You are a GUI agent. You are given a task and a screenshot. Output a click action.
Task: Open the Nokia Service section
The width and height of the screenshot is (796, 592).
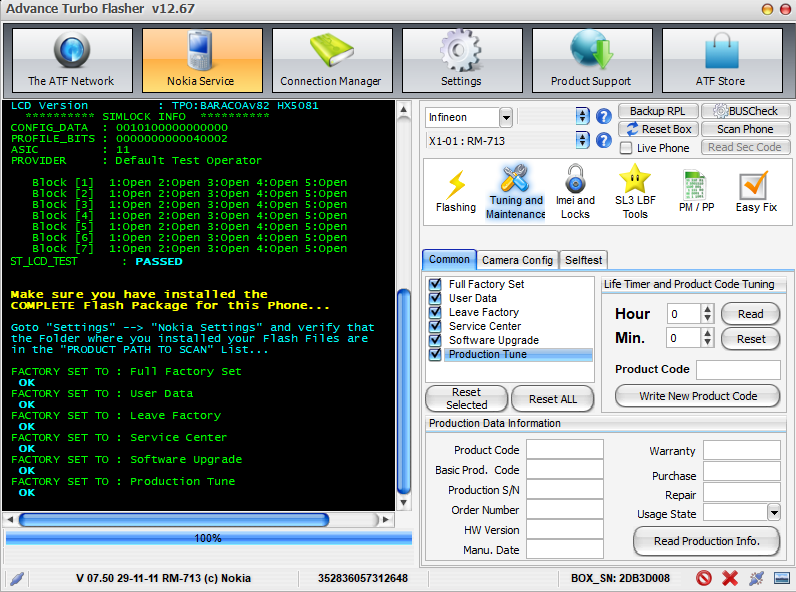202,60
